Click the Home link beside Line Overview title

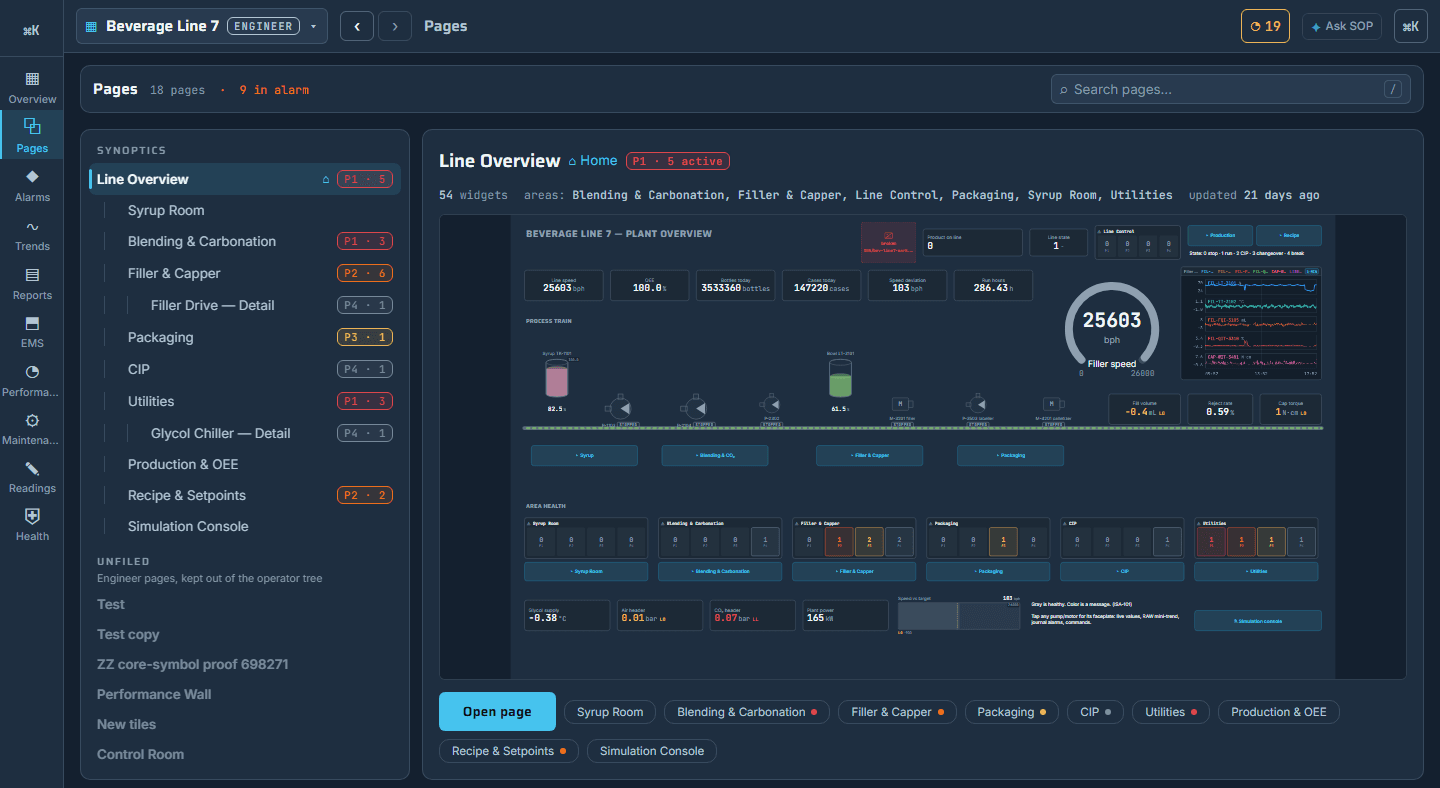tap(593, 160)
